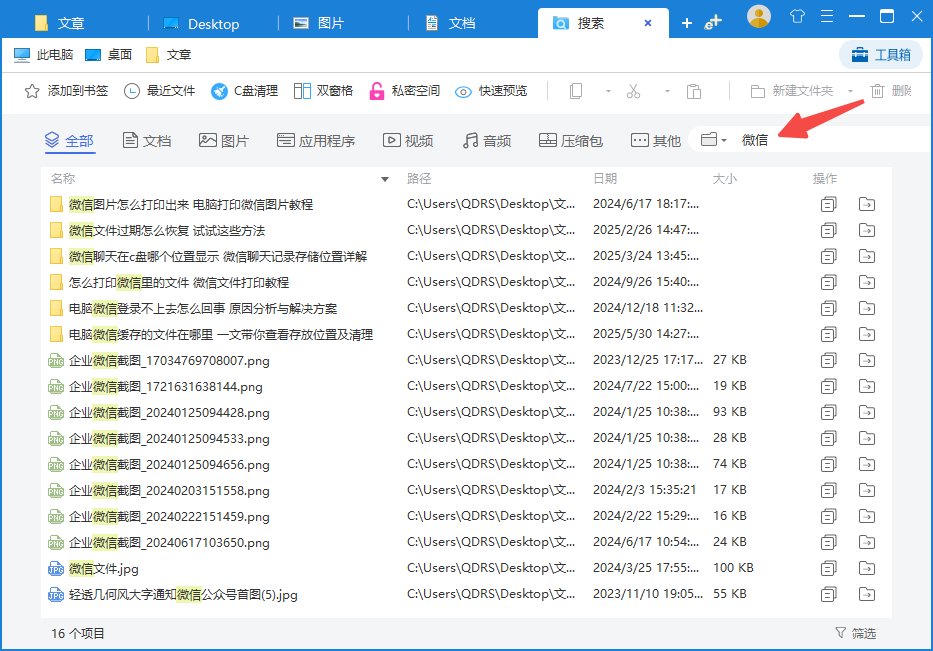Click 新建文件夹 in the toolbar

[792, 91]
